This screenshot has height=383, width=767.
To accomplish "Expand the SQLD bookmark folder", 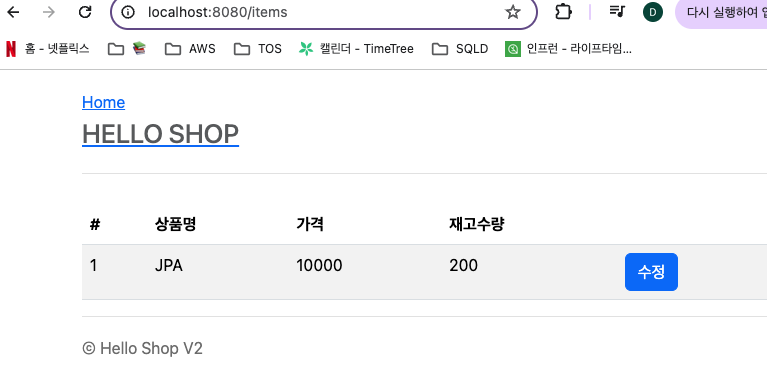I will point(460,49).
